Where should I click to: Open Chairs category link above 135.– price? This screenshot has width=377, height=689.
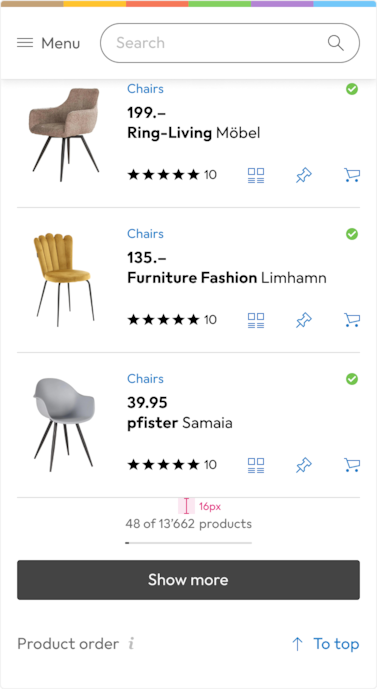[x=145, y=234]
